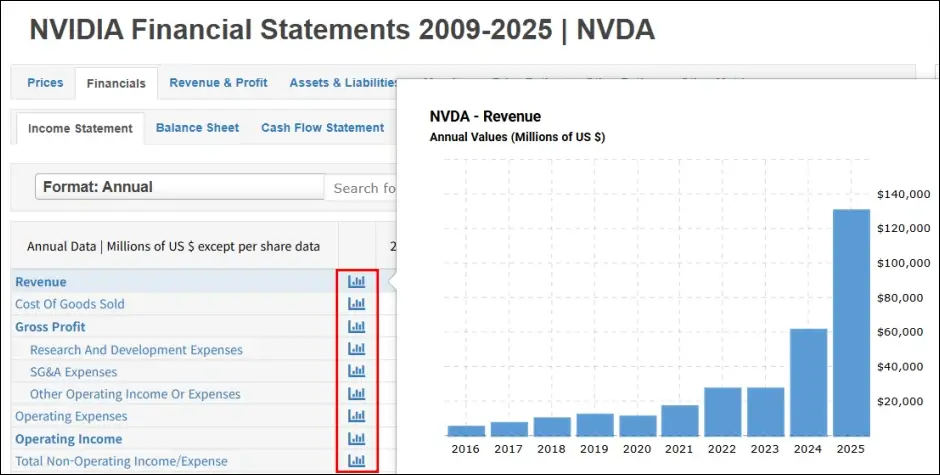940x475 pixels.
Task: Switch to the Balance Sheet sub-tab
Action: (x=197, y=128)
